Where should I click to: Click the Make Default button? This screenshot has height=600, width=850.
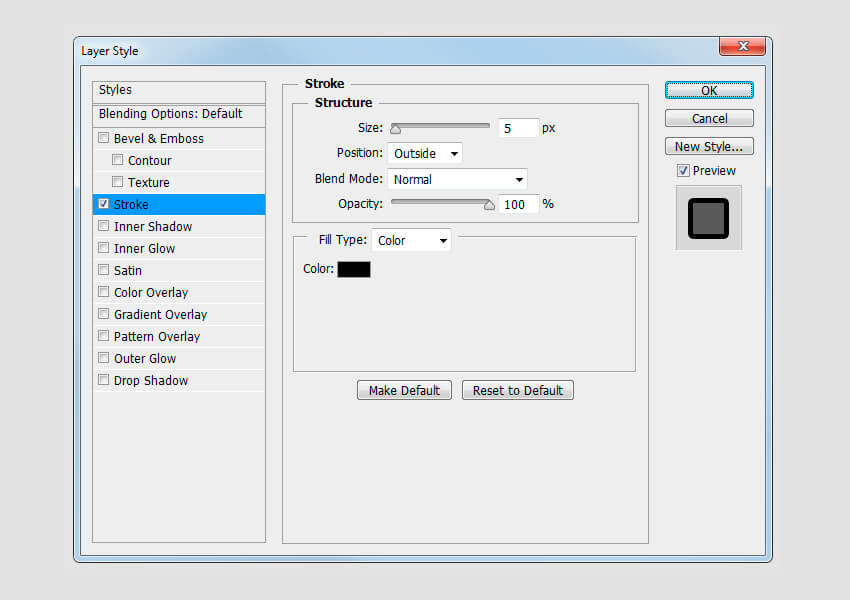point(404,390)
